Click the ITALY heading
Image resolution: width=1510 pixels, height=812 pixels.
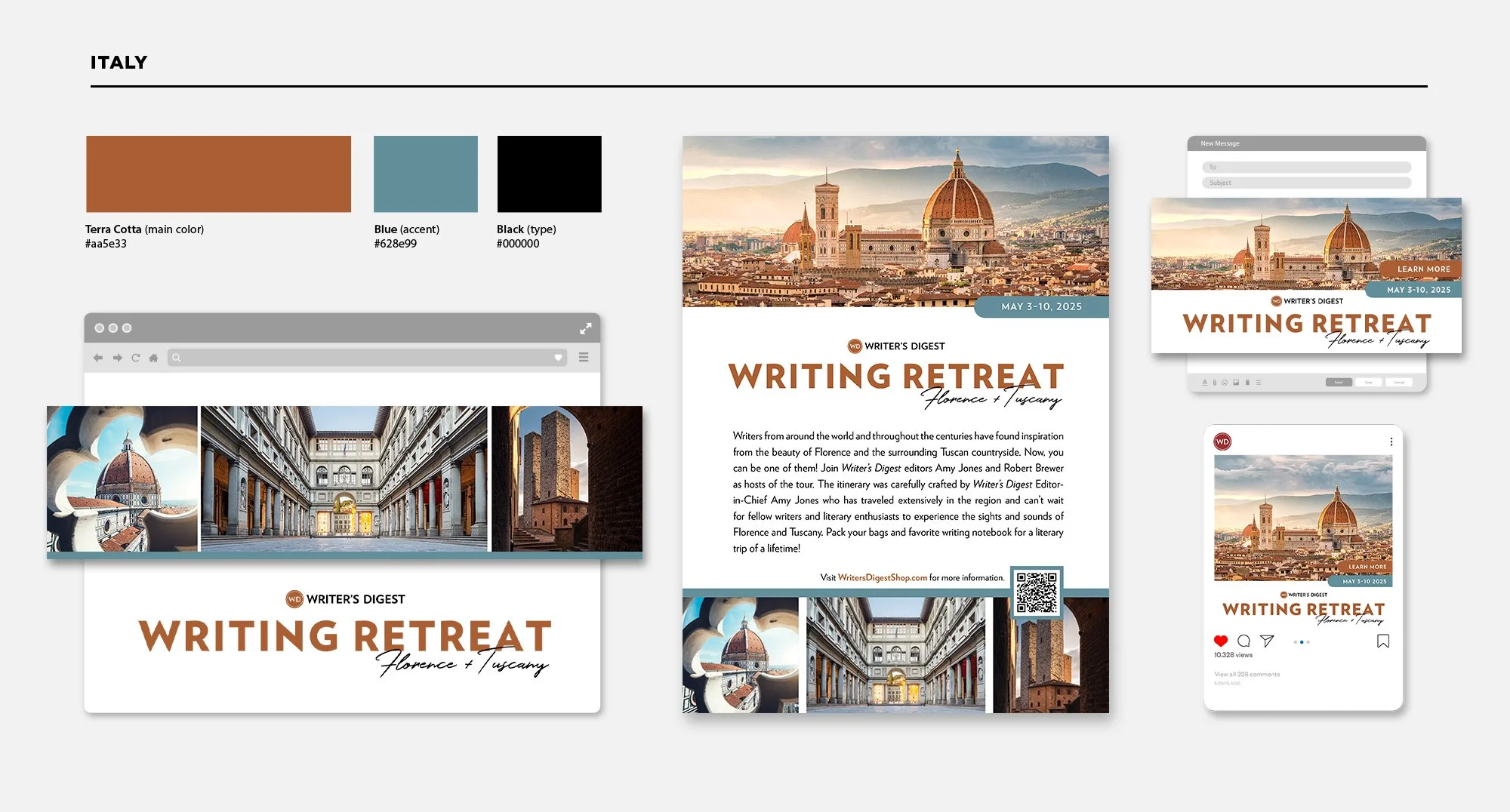119,63
